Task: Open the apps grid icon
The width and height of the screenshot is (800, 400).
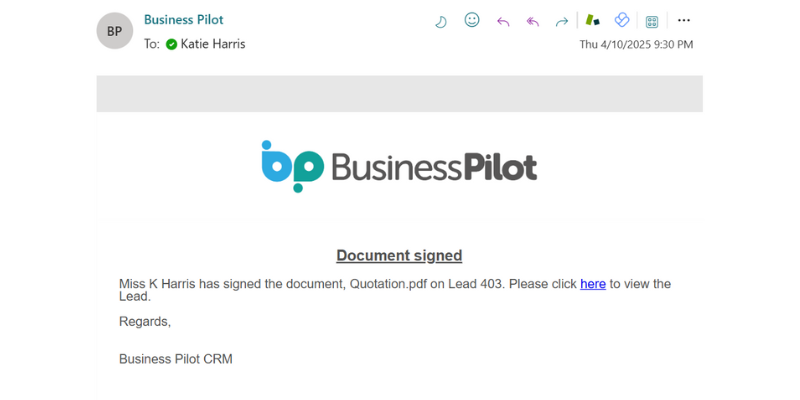Action: coord(652,21)
